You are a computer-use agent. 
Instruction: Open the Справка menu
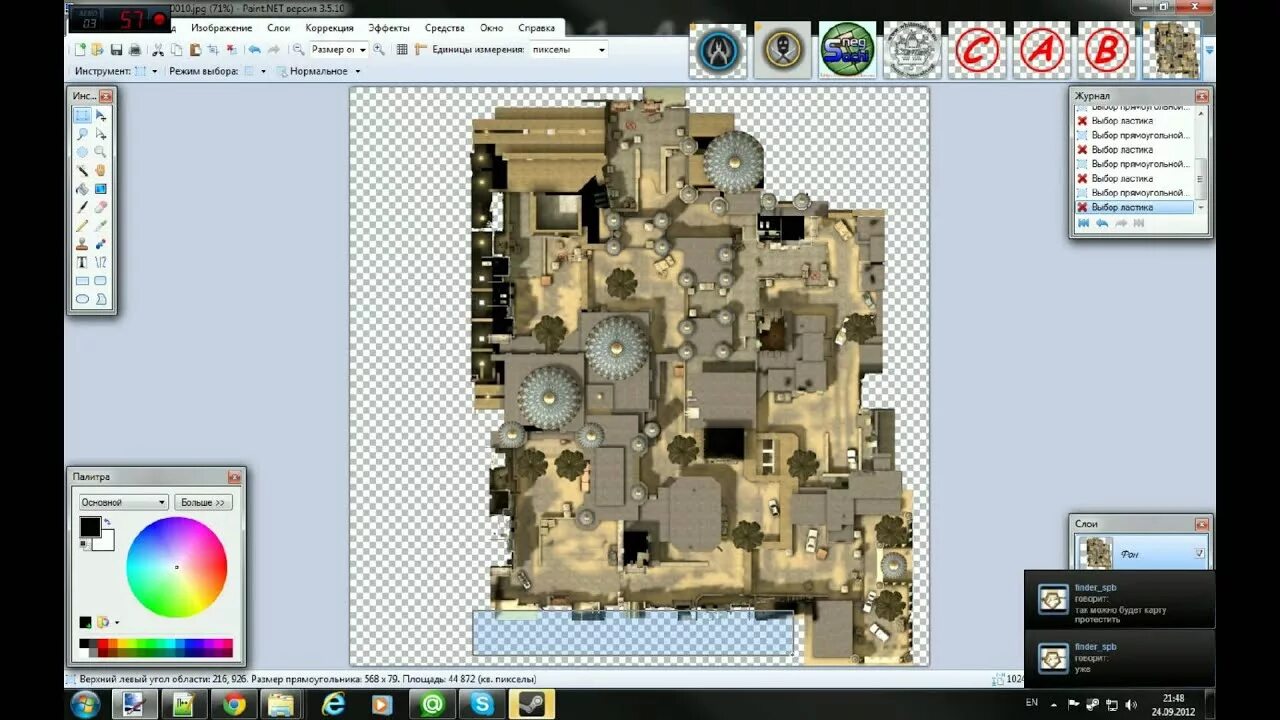pyautogui.click(x=537, y=28)
